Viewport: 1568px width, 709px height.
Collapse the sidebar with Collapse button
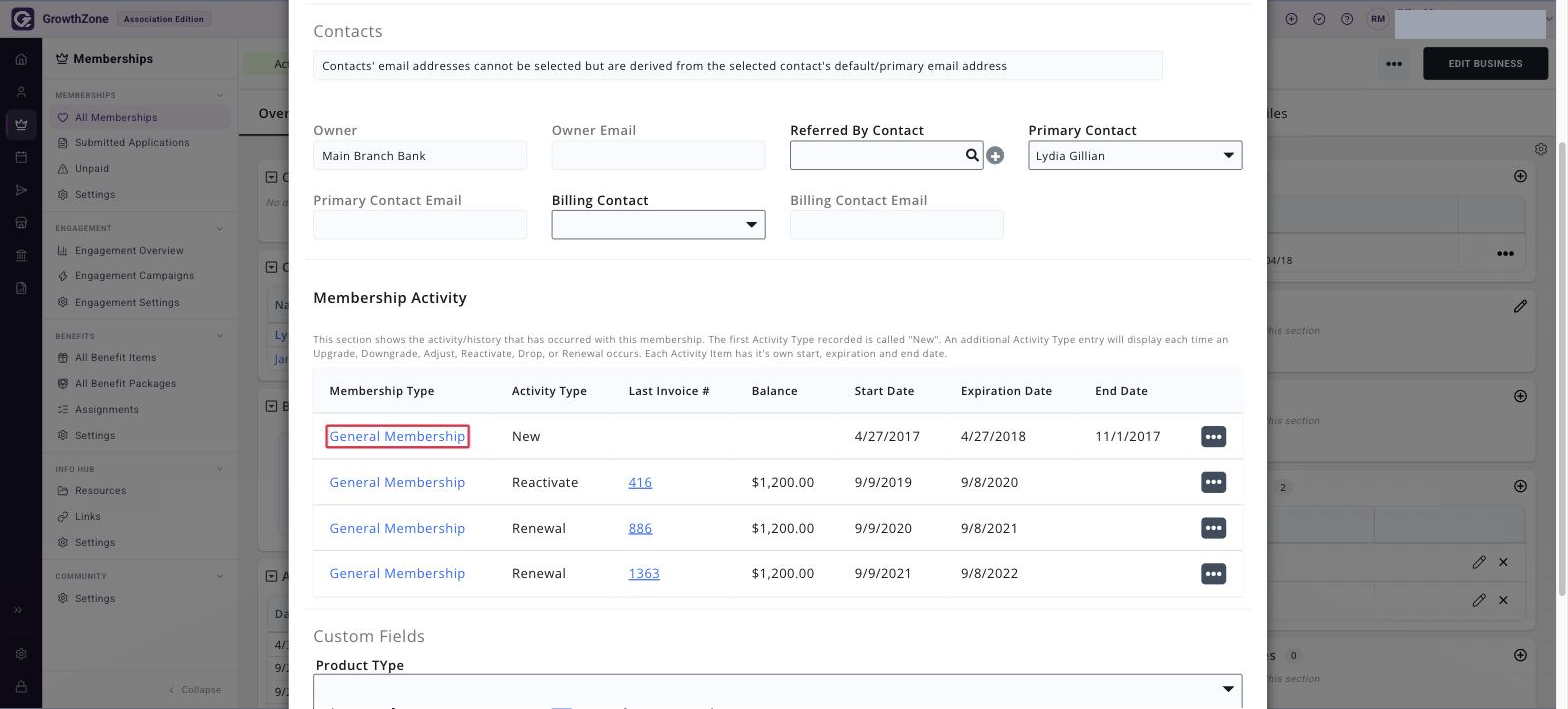click(195, 690)
